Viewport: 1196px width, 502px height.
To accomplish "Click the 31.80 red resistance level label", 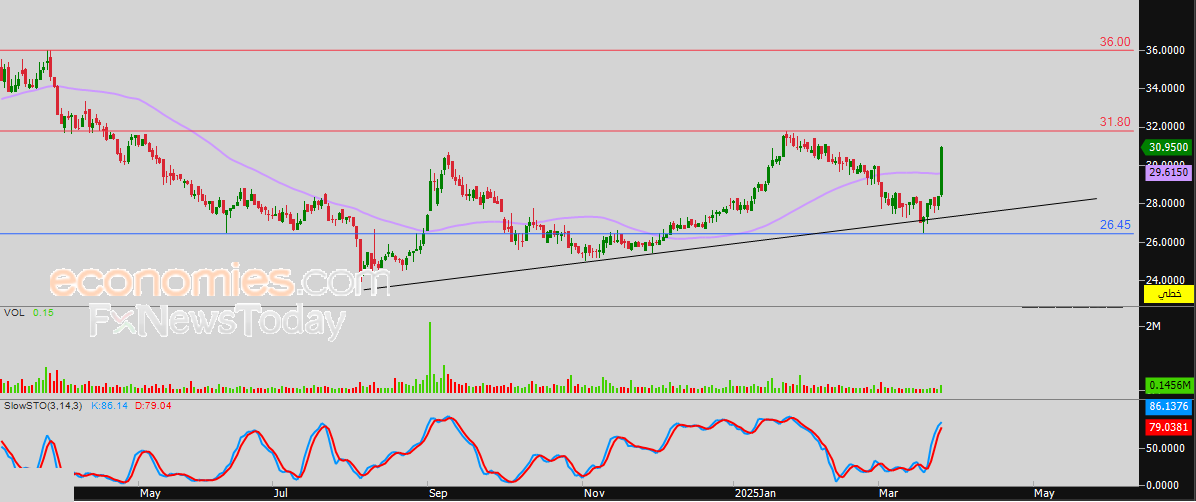I will (x=1115, y=122).
